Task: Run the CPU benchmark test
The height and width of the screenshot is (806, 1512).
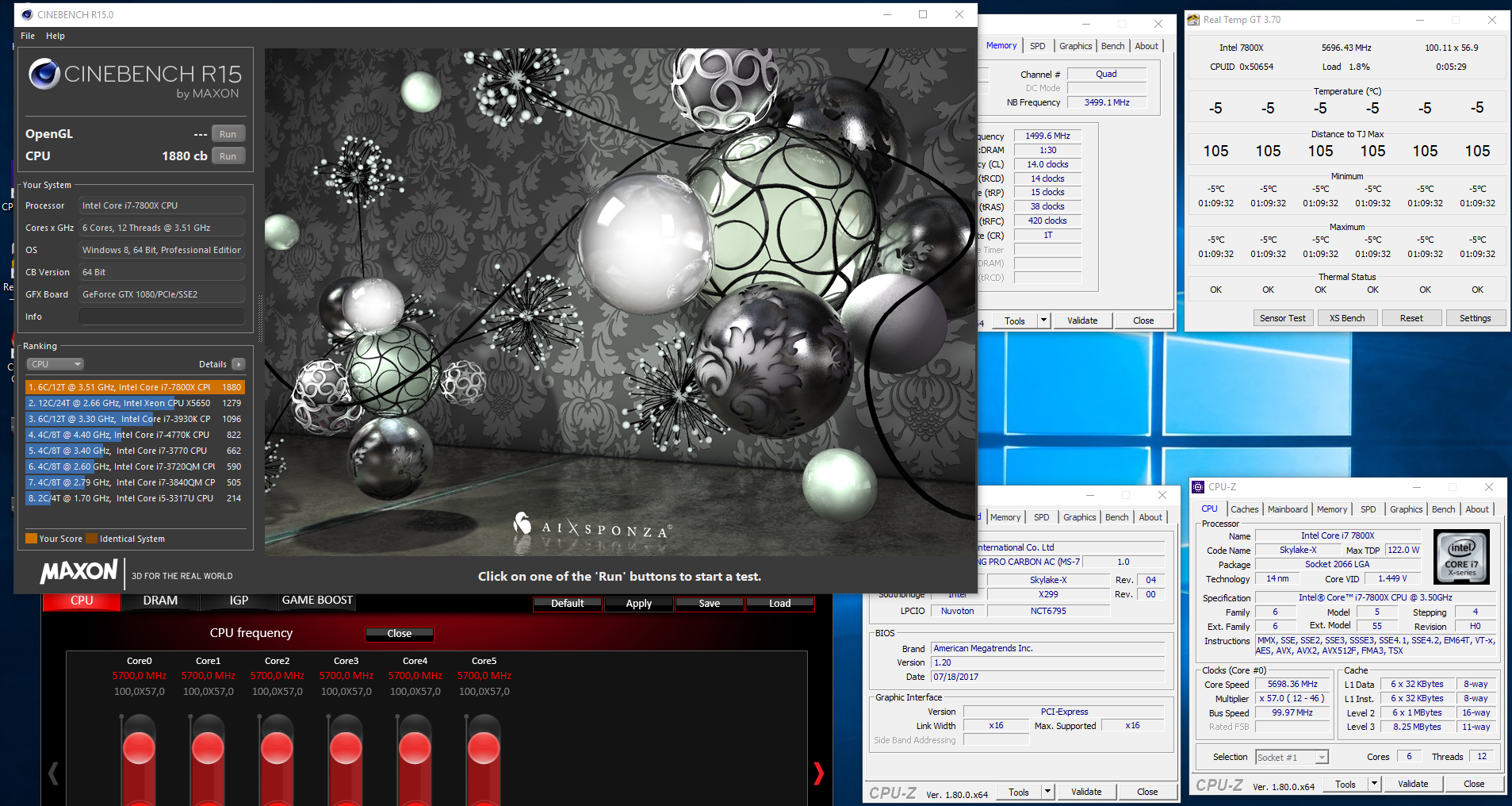Action: (228, 156)
